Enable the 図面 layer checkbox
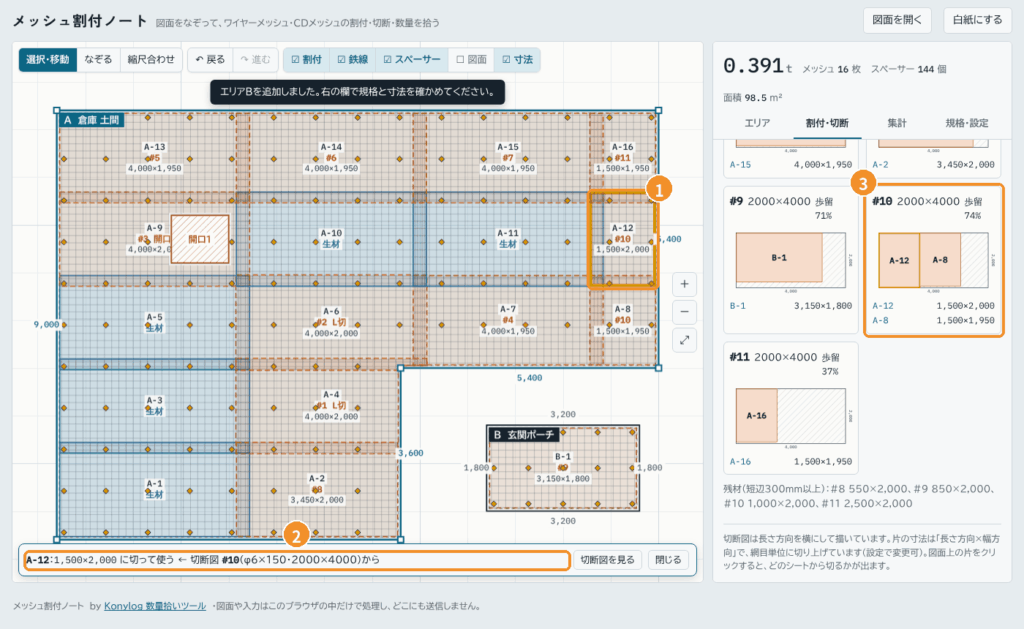 tap(472, 59)
